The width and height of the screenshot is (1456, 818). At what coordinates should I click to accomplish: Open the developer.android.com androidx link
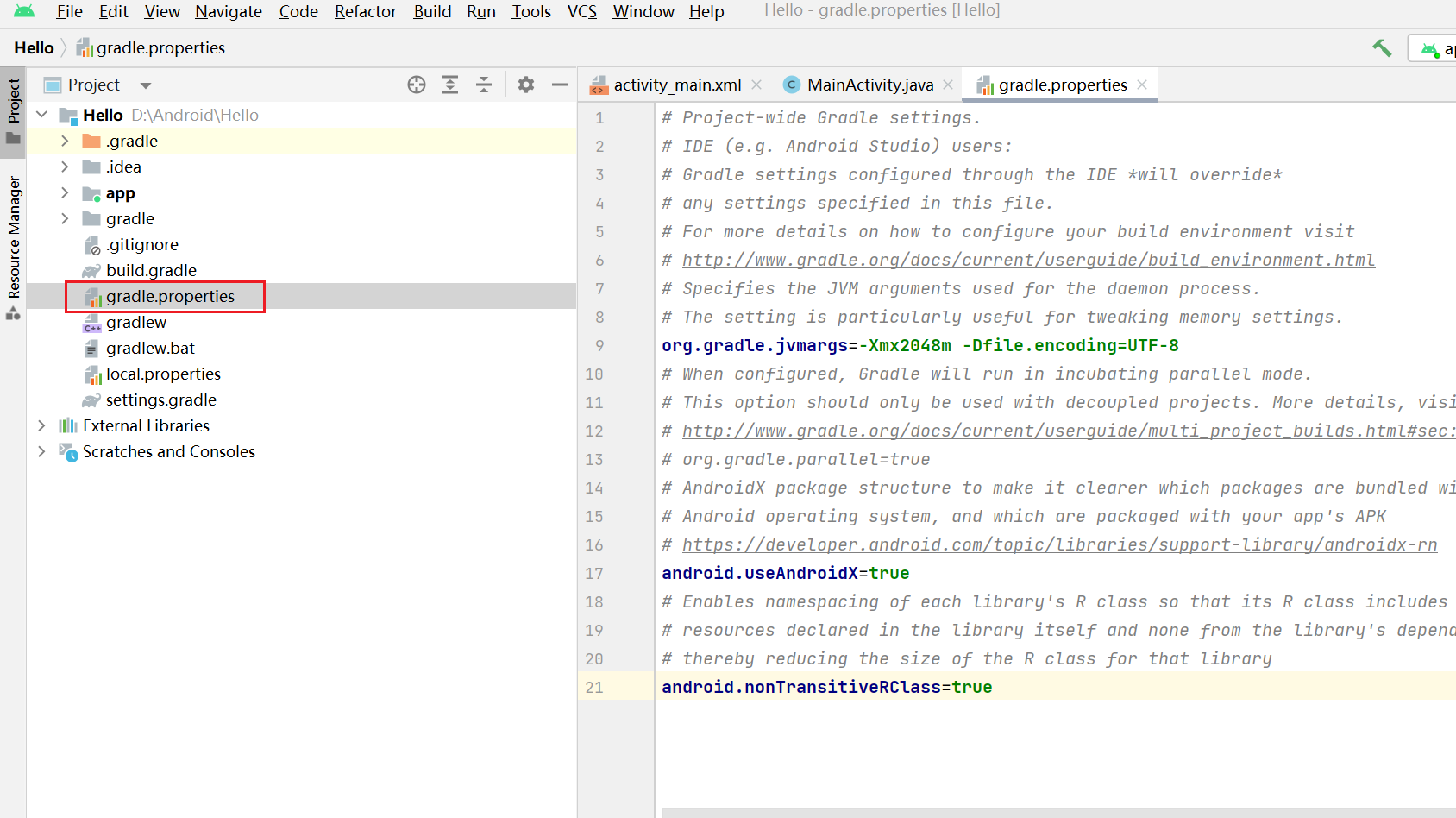[1060, 544]
